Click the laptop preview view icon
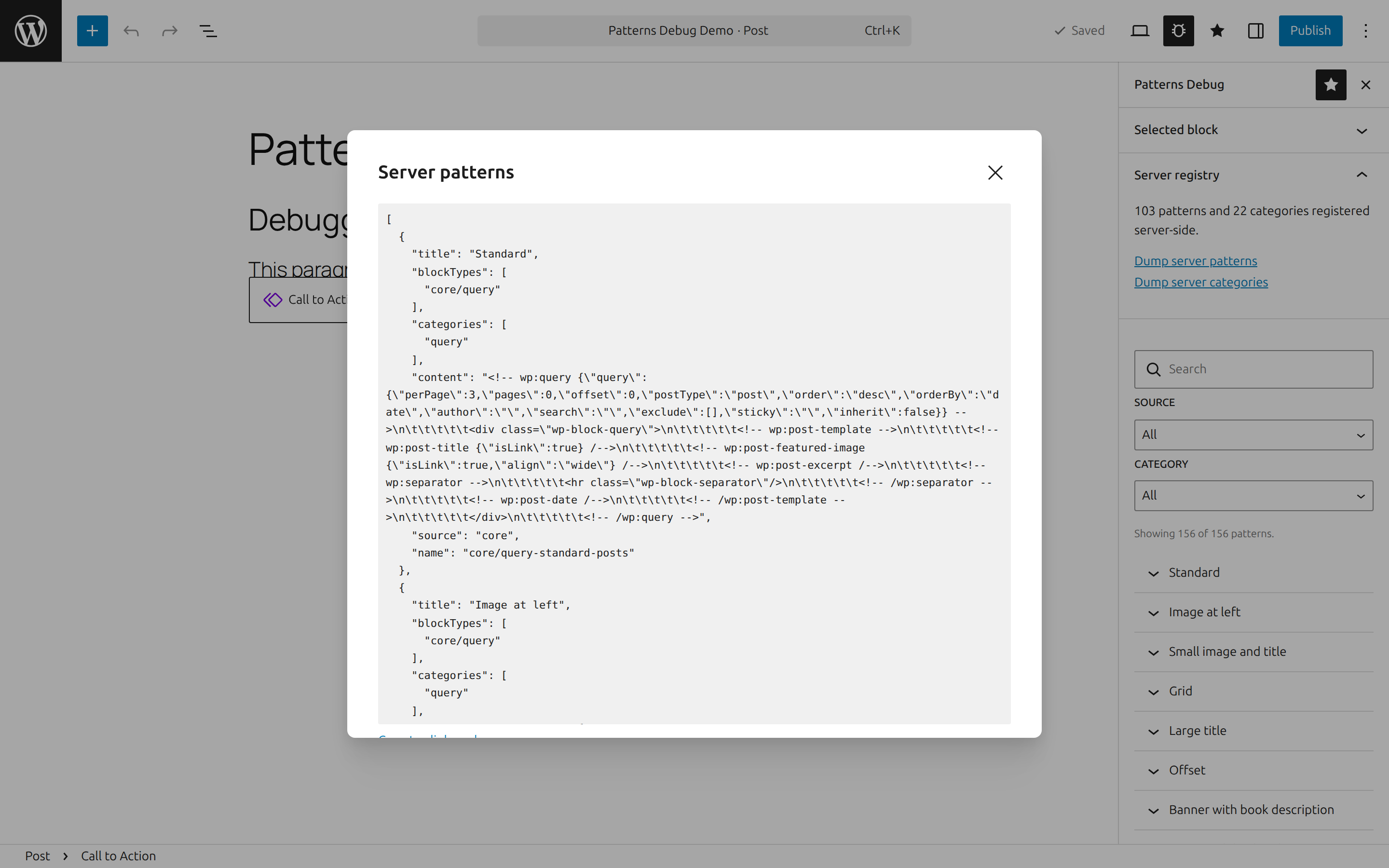 [1140, 30]
